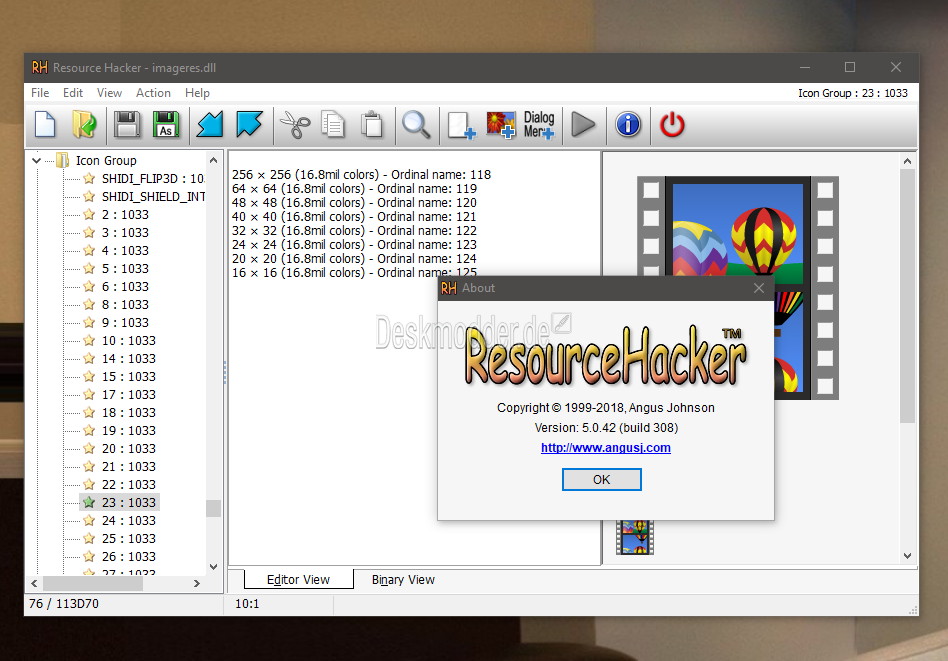Click the Icon Group folder icon
948x661 pixels.
coord(63,160)
